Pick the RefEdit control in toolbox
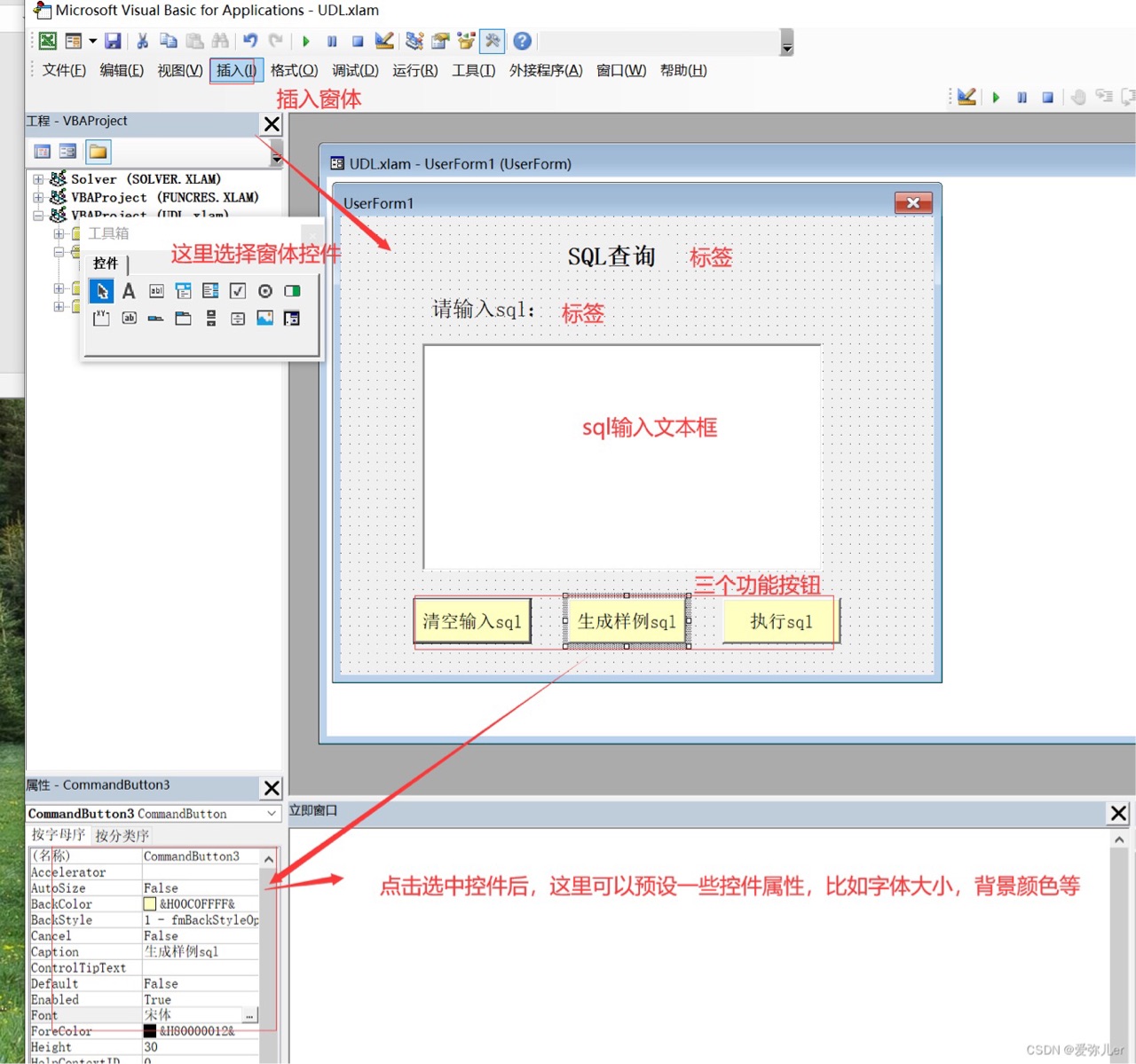The width and height of the screenshot is (1136, 1064). pyautogui.click(x=292, y=318)
